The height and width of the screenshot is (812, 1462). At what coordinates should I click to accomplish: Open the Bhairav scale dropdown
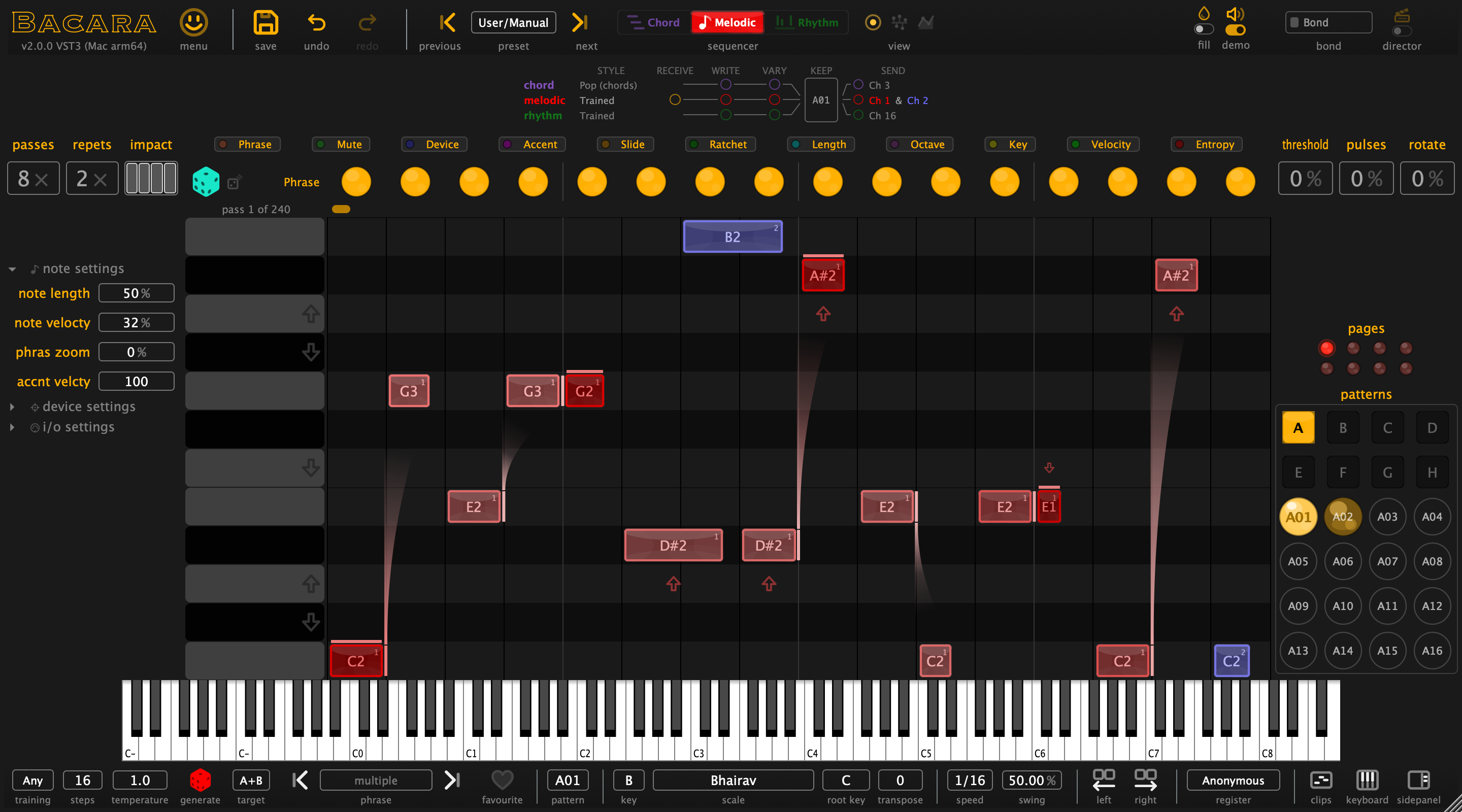(x=733, y=780)
